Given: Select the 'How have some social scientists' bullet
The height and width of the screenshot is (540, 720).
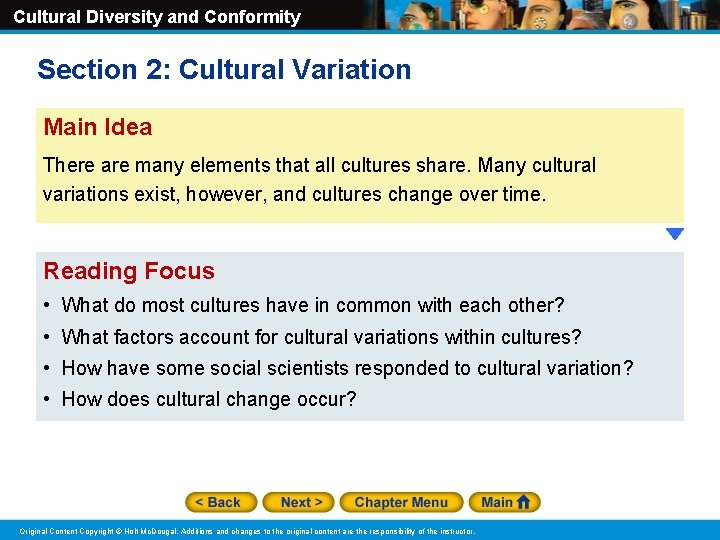Looking at the screenshot, I should click(348, 368).
